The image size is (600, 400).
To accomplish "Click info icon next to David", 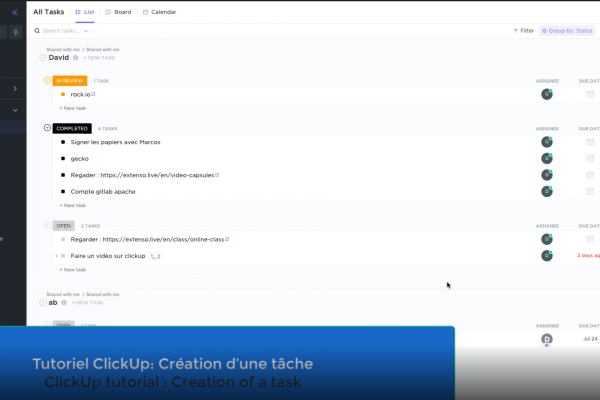I will [x=75, y=58].
